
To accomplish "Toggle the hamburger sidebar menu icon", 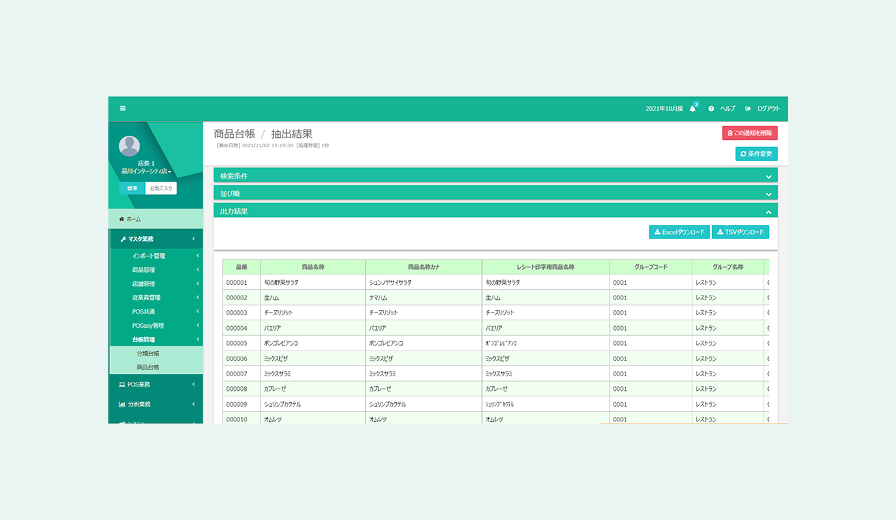I will click(123, 108).
